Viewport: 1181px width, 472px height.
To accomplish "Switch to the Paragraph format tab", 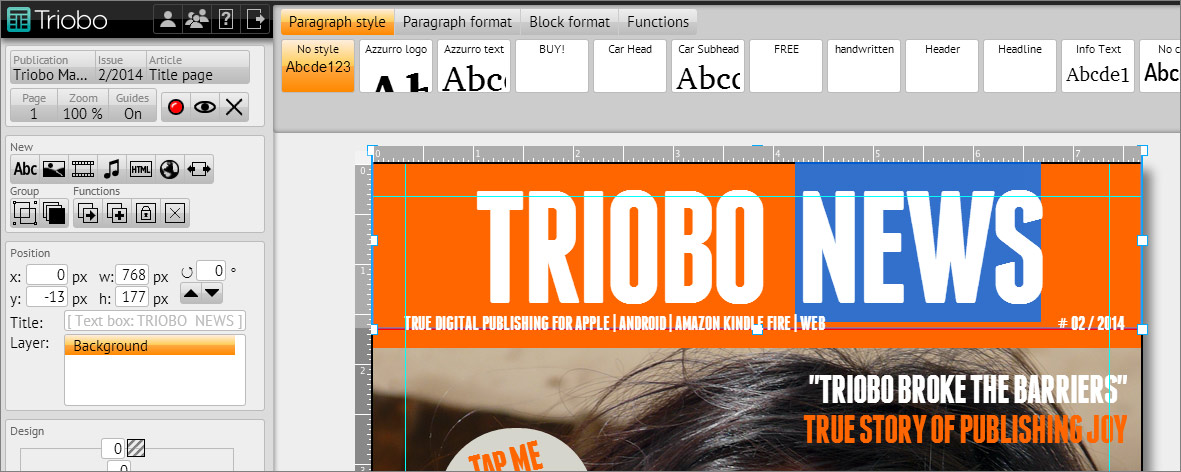I will point(458,21).
